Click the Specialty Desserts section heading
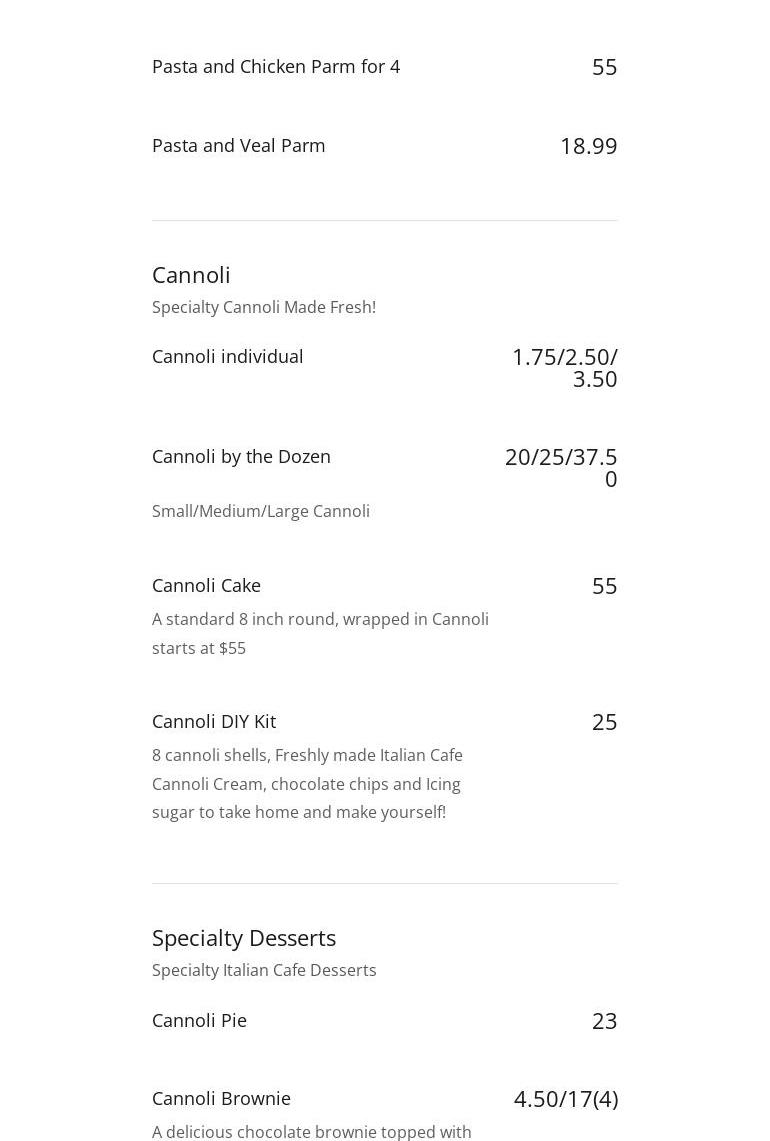Image resolution: width=770 pixels, height=1141 pixels. point(243,937)
